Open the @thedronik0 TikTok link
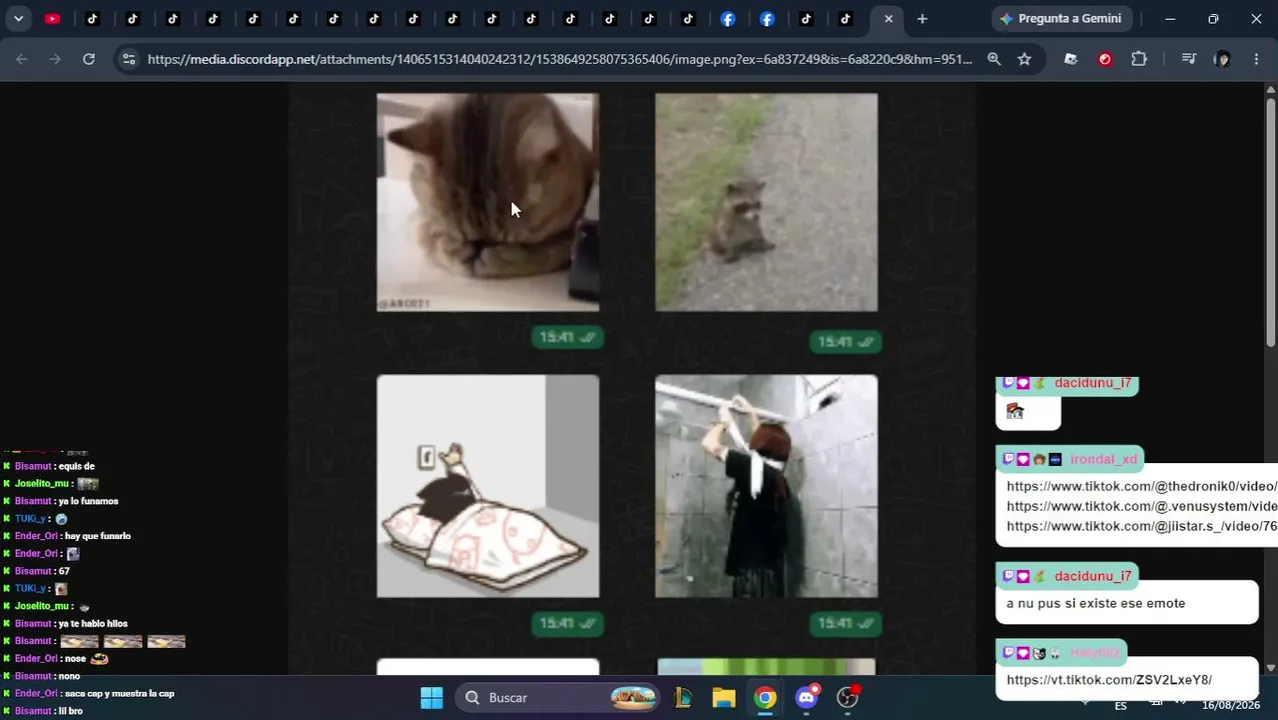1278x720 pixels. (x=1141, y=486)
